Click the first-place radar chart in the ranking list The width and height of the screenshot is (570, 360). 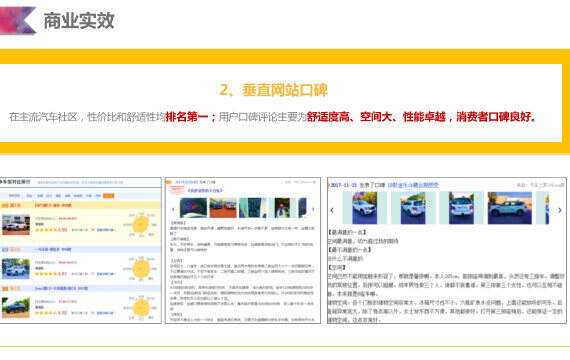141,224
